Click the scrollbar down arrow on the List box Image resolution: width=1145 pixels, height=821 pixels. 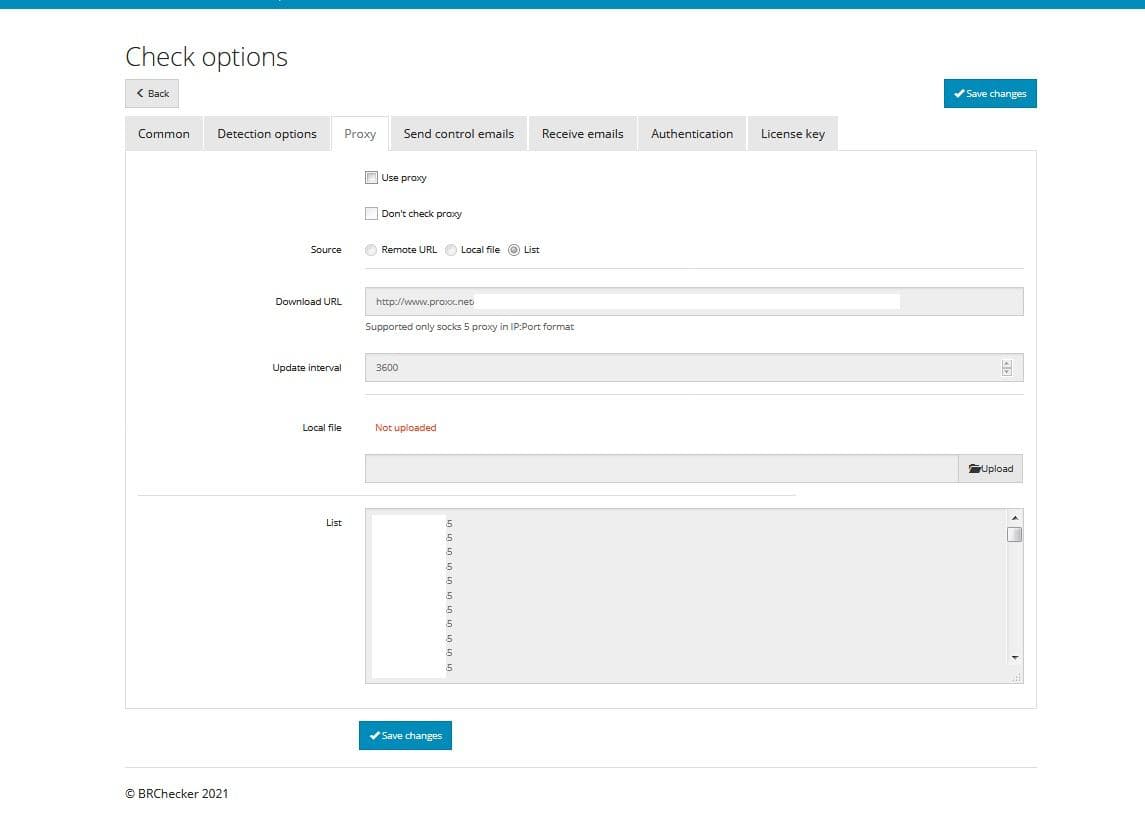click(x=1014, y=657)
